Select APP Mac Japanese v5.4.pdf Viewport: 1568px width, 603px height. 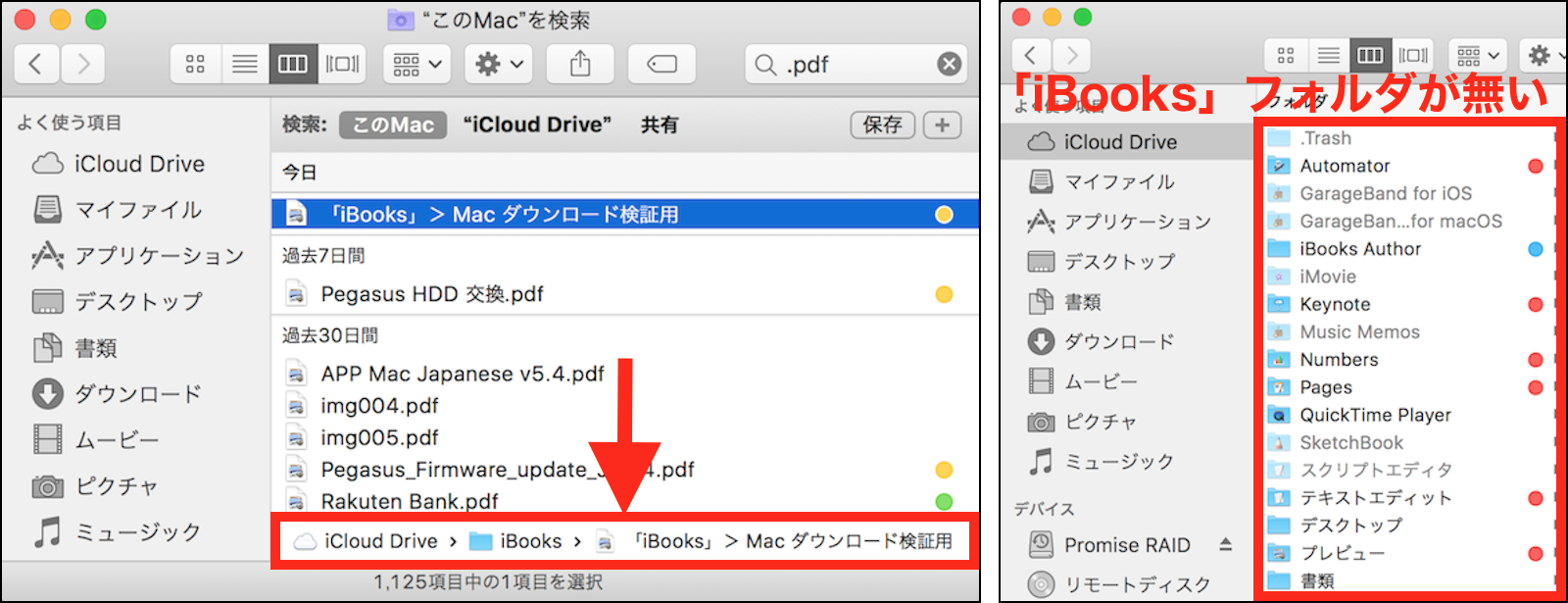[x=625, y=374]
